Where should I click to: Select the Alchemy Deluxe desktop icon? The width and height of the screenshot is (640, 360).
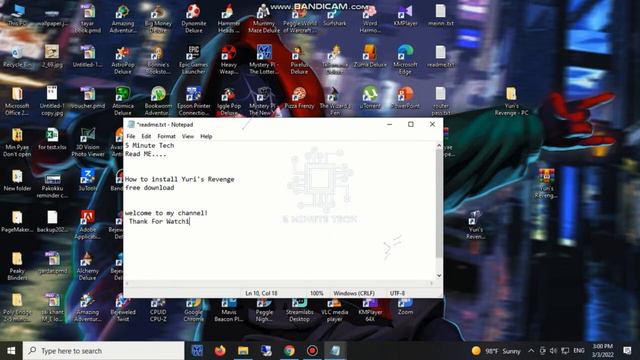point(88,266)
